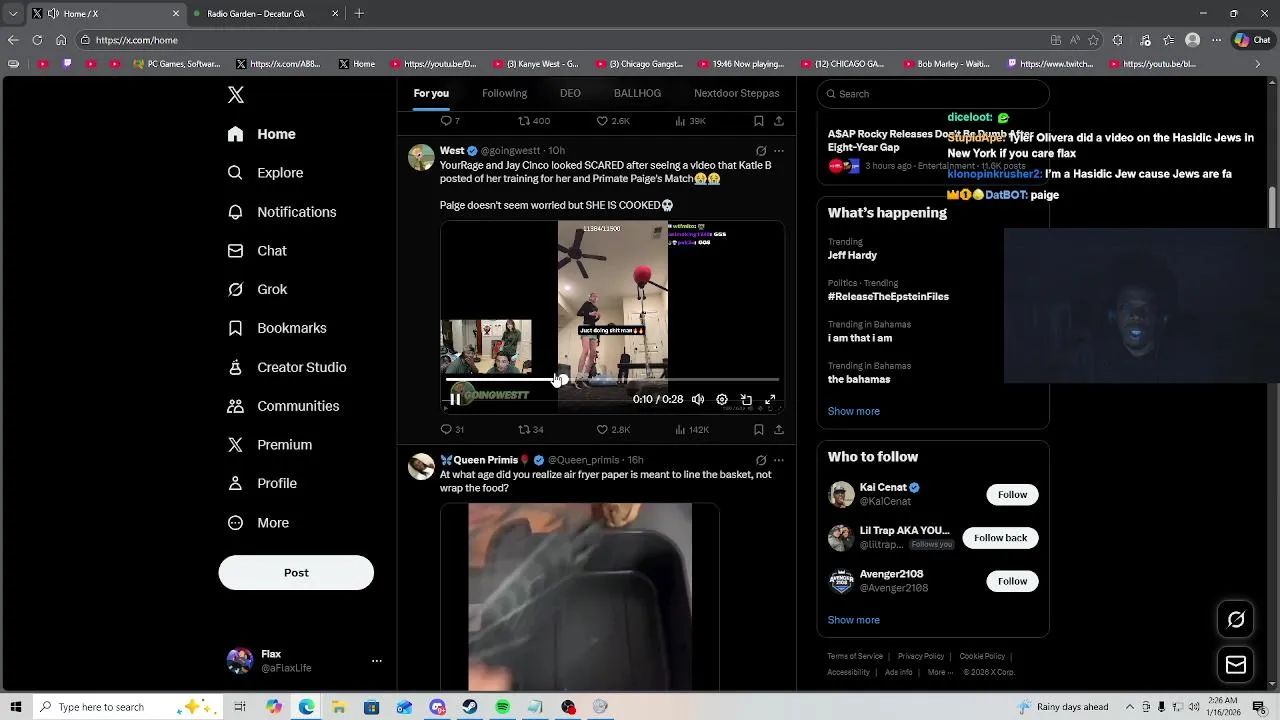This screenshot has height=720, width=1280.
Task: Open the Home sidebar item
Action: point(261,134)
